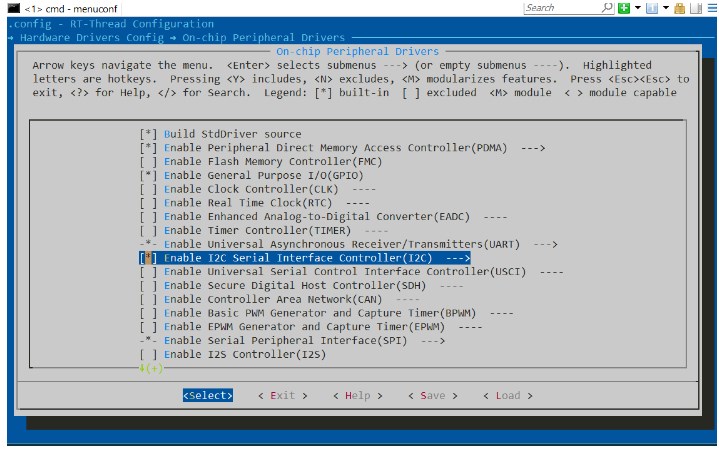Open SPI submenu arrow
Image resolution: width=719 pixels, height=450 pixels.
click(432, 341)
